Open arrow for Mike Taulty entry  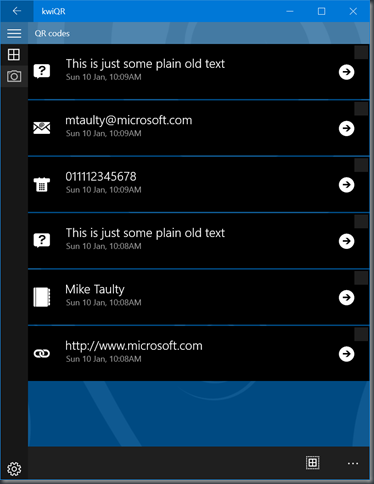(x=346, y=297)
